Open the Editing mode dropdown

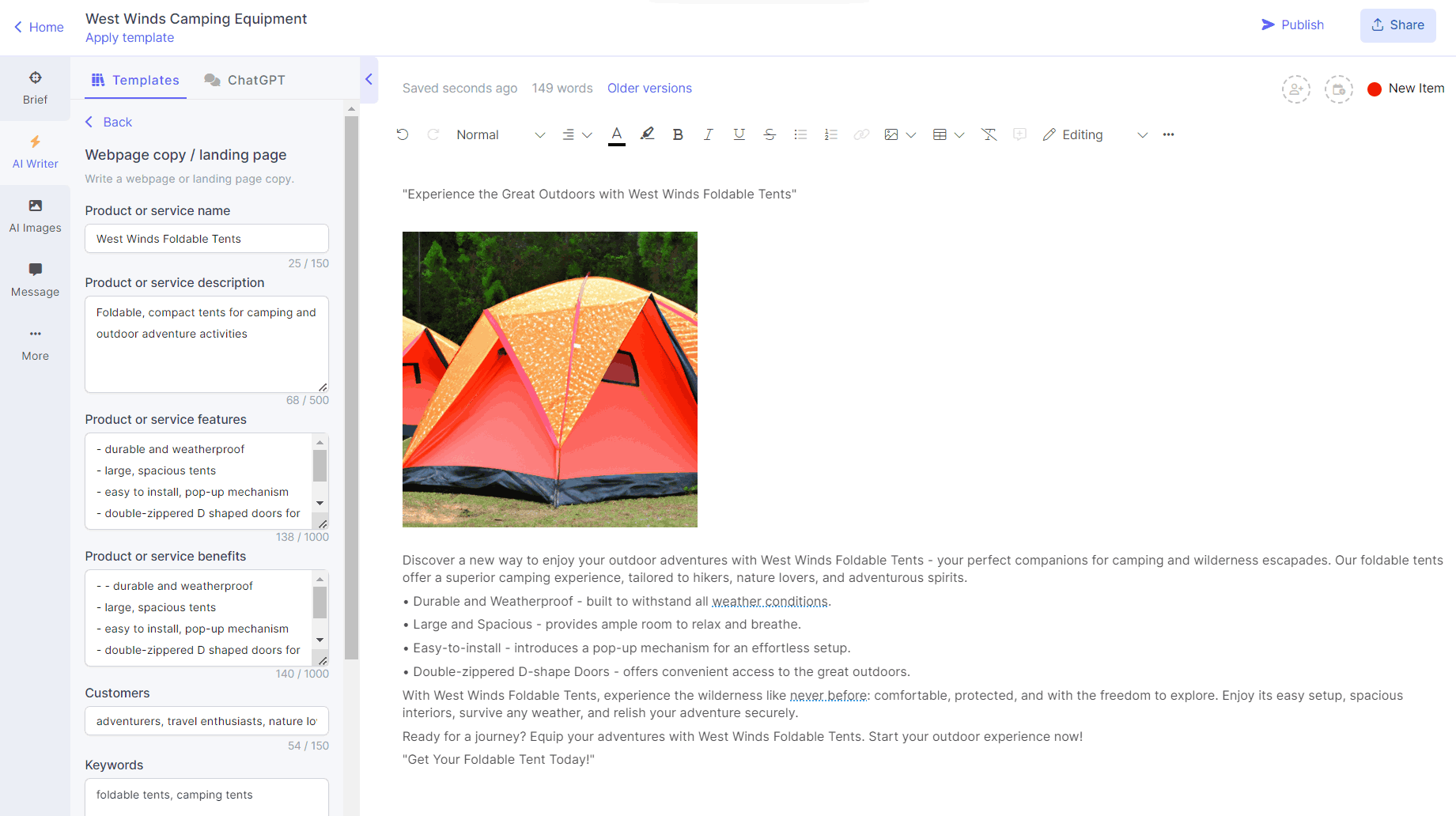point(1095,135)
